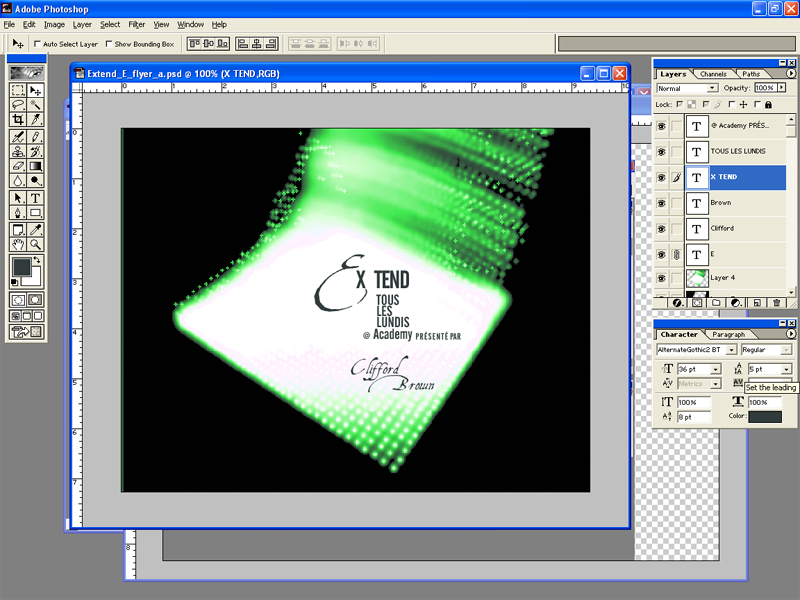Reset to default colors icon
Image resolution: width=800 pixels, height=600 pixels.
[x=14, y=282]
